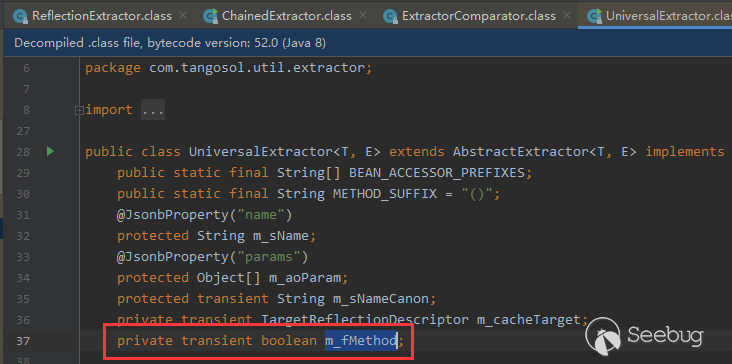Expand the folded import block
The height and width of the screenshot is (364, 732).
79,111
